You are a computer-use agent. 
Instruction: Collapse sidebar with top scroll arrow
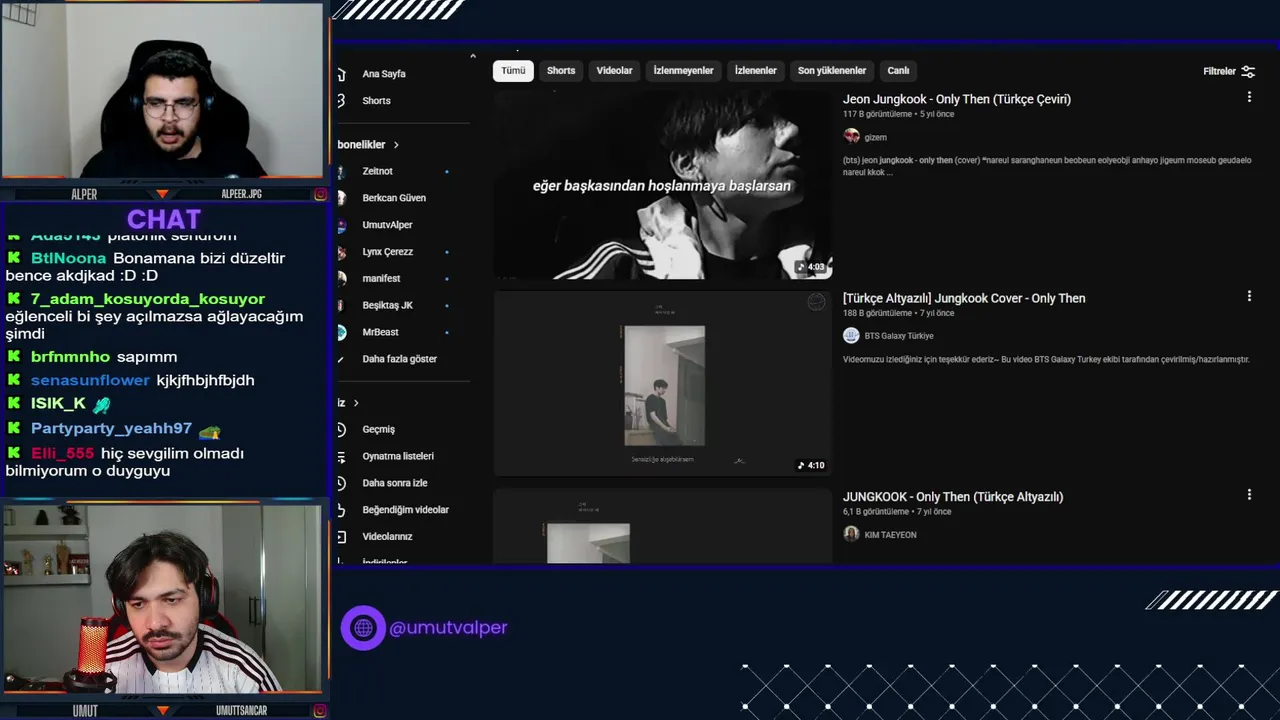coord(473,57)
